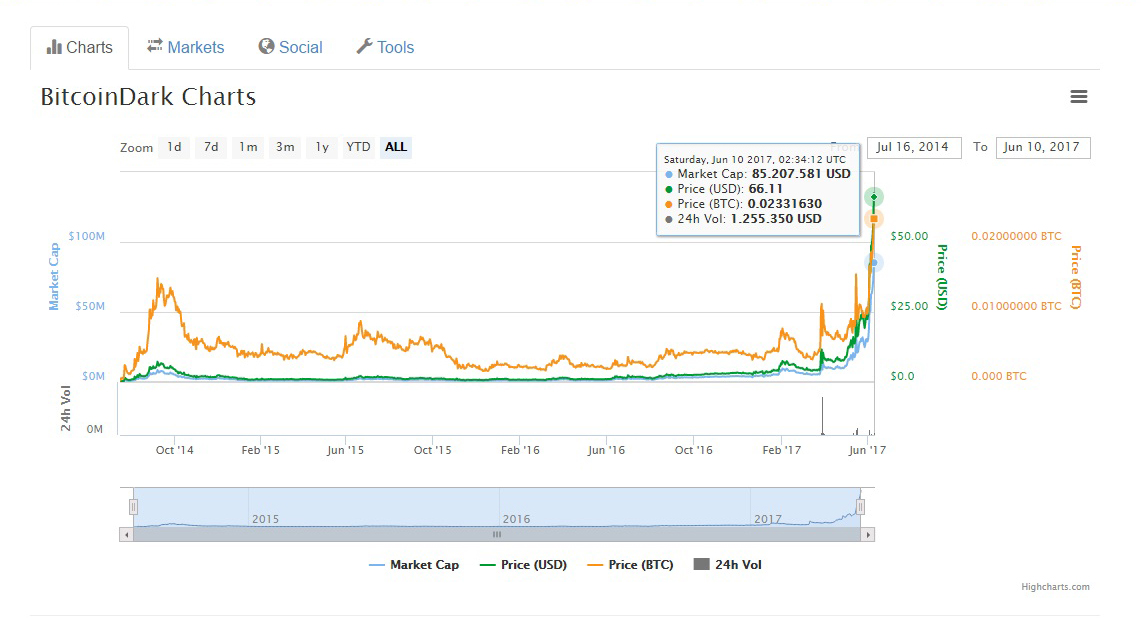Viewport: 1141px width, 618px height.
Task: Set zoom to YTD
Action: coord(359,147)
